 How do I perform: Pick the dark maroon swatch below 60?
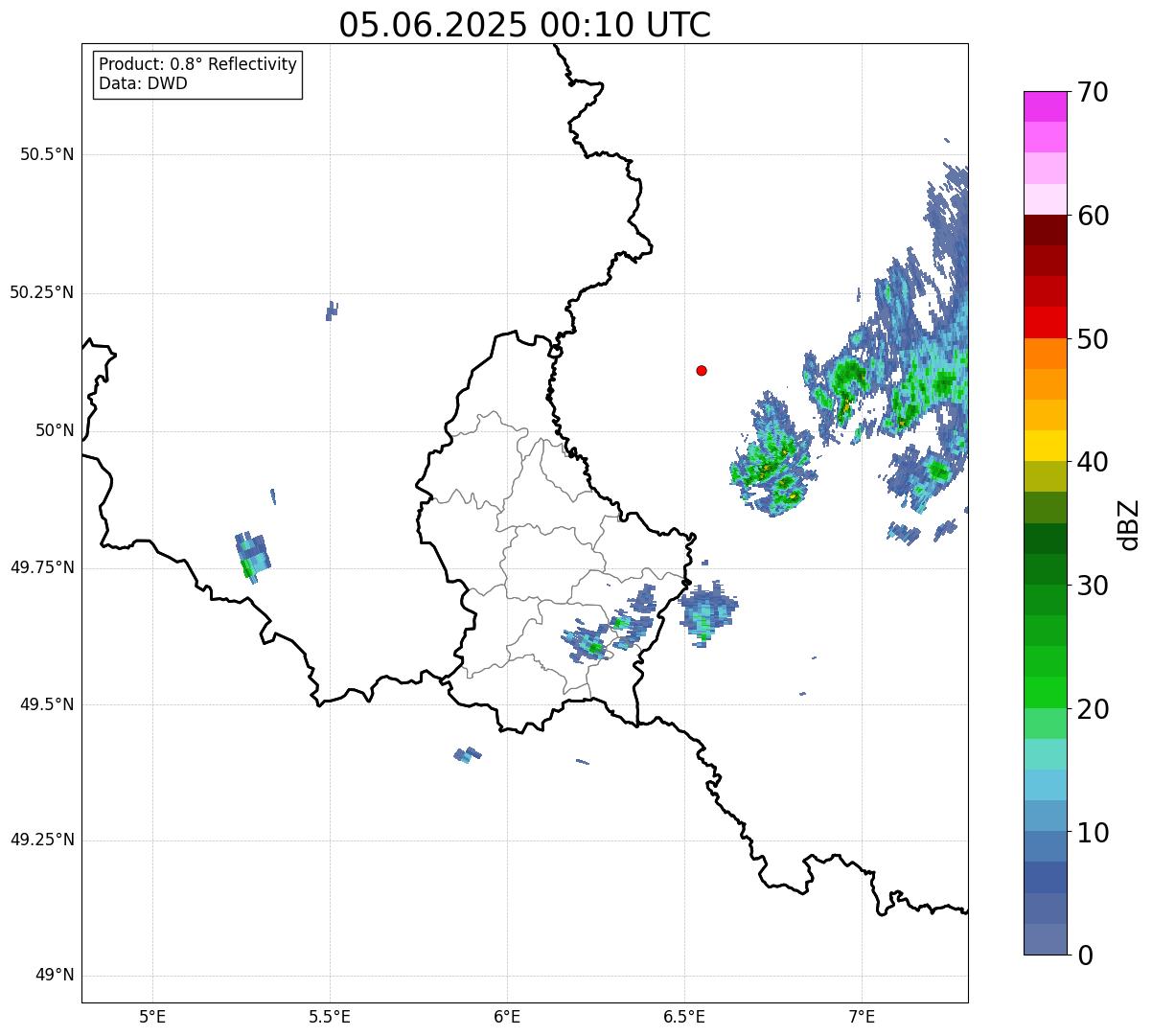(x=1045, y=230)
